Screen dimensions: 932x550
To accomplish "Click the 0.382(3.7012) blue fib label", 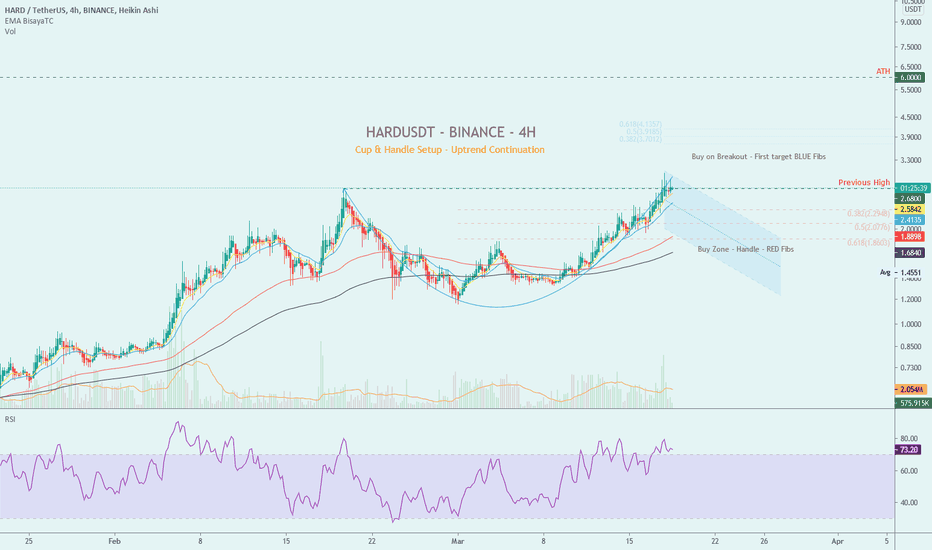I will (x=640, y=139).
